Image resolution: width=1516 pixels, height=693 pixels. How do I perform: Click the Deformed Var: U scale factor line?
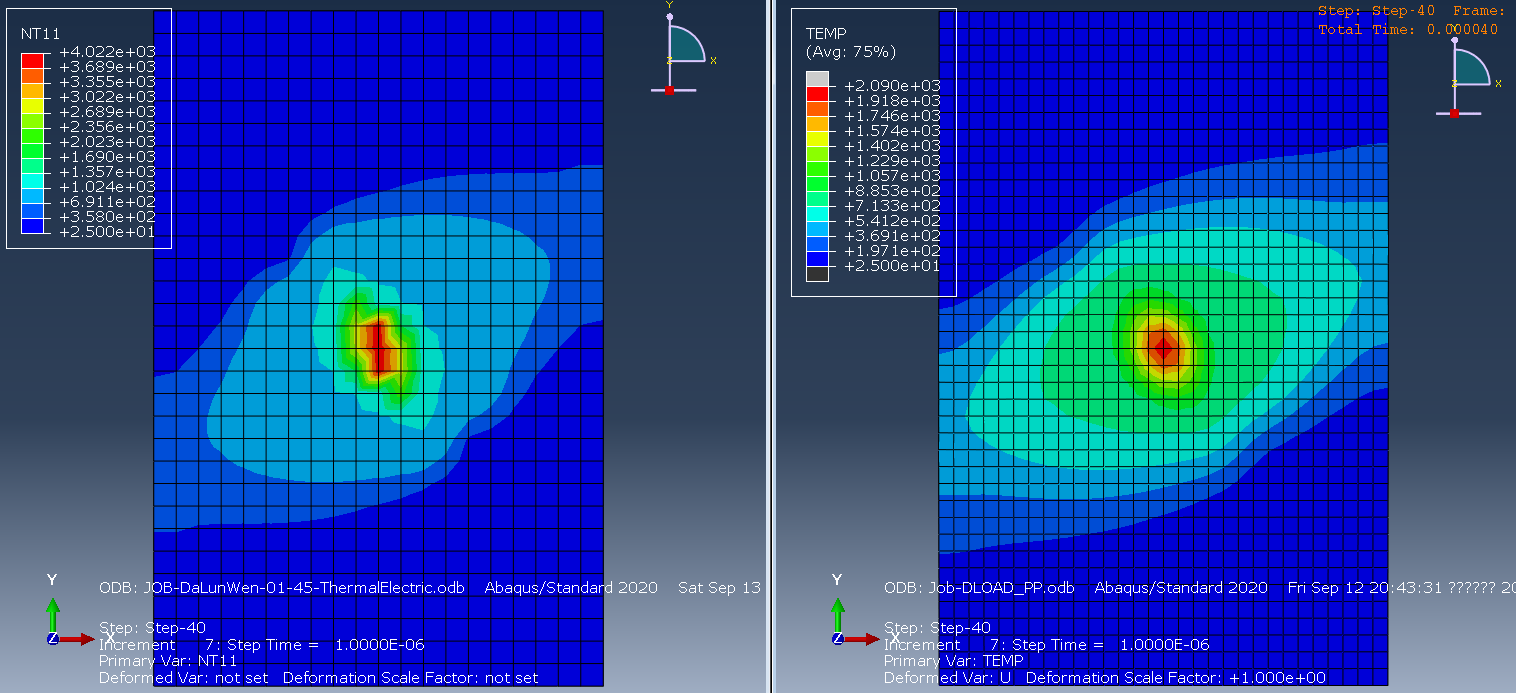[x=1105, y=678]
